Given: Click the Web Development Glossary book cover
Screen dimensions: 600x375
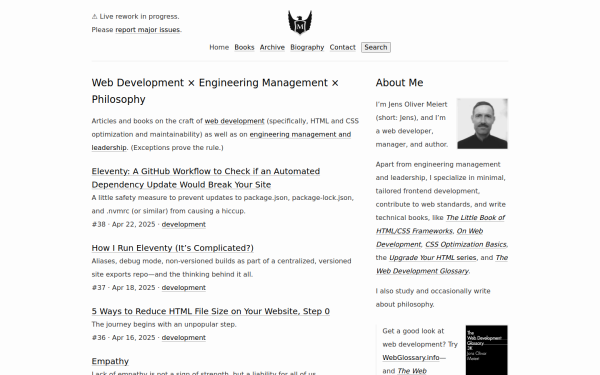Looking at the screenshot, I should coord(487,350).
